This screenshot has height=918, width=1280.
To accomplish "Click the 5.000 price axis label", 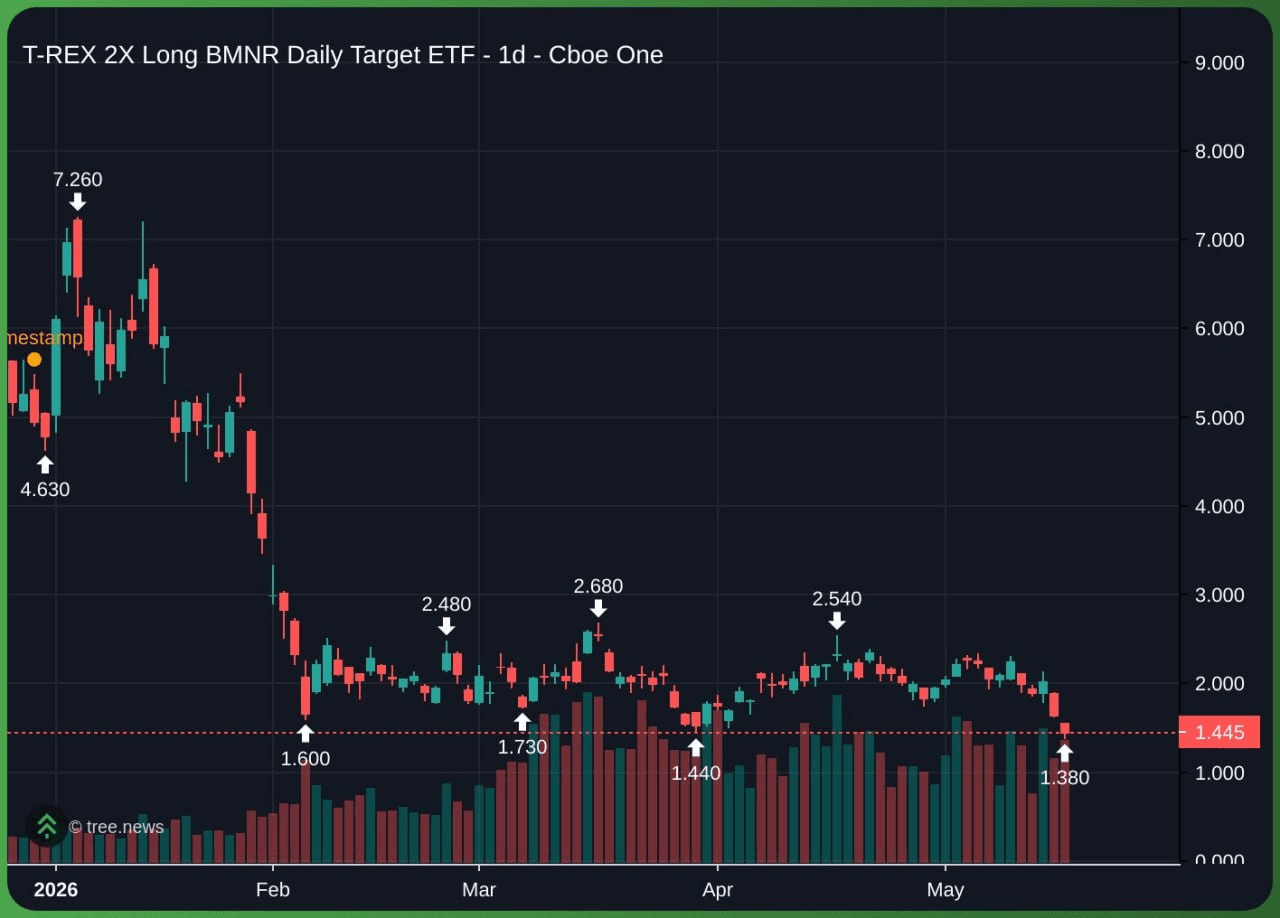I will pyautogui.click(x=1220, y=418).
